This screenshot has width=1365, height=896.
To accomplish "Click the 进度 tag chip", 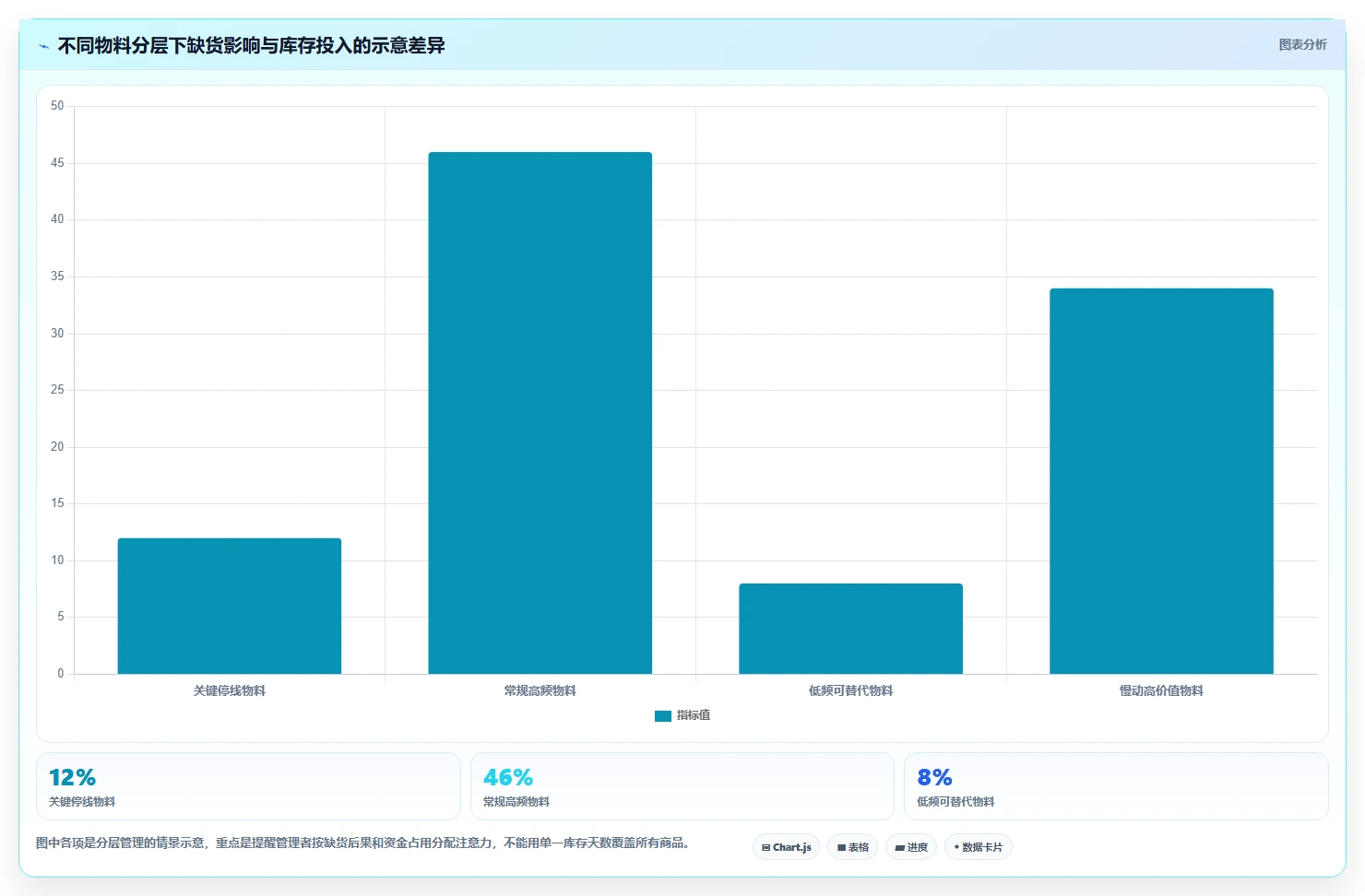I will point(911,847).
